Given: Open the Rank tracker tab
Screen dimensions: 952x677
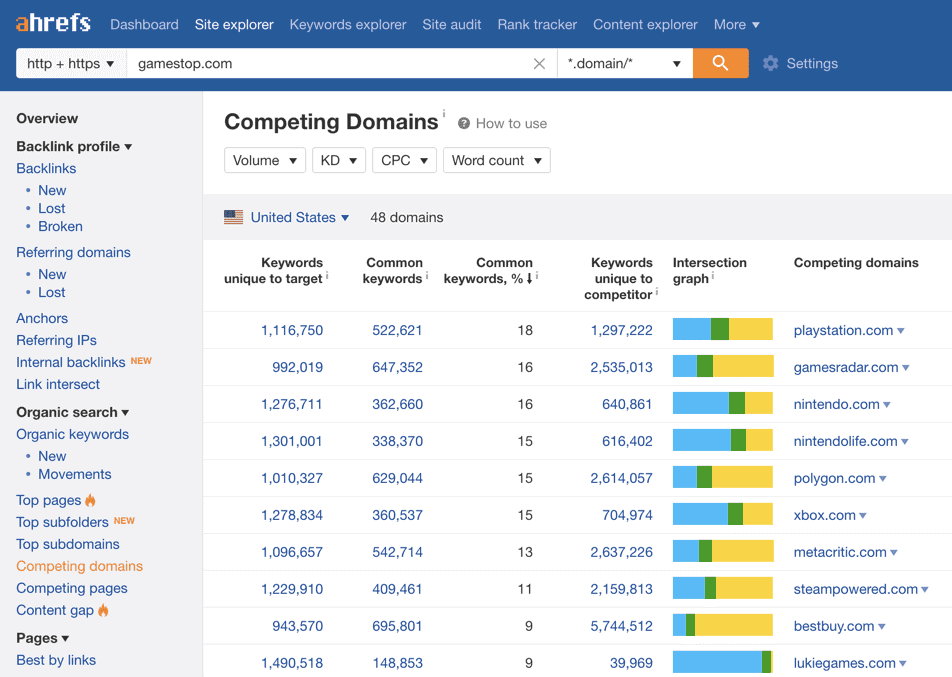Looking at the screenshot, I should click(x=537, y=24).
